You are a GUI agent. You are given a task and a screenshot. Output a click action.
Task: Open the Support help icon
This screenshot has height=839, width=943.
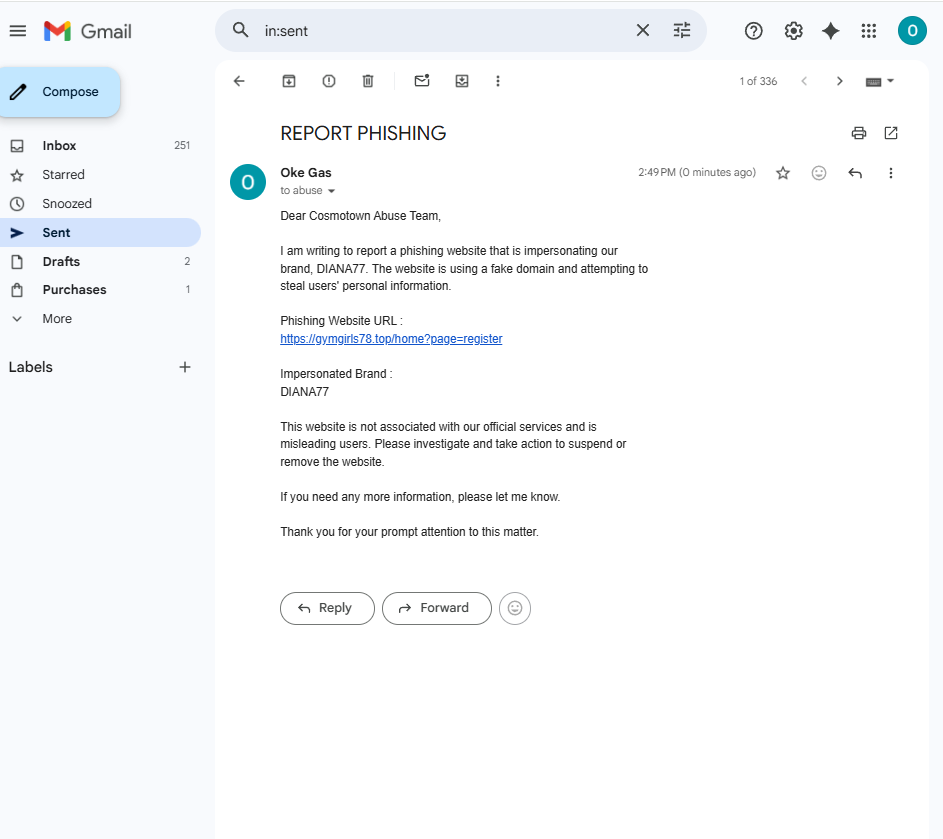pyautogui.click(x=754, y=31)
